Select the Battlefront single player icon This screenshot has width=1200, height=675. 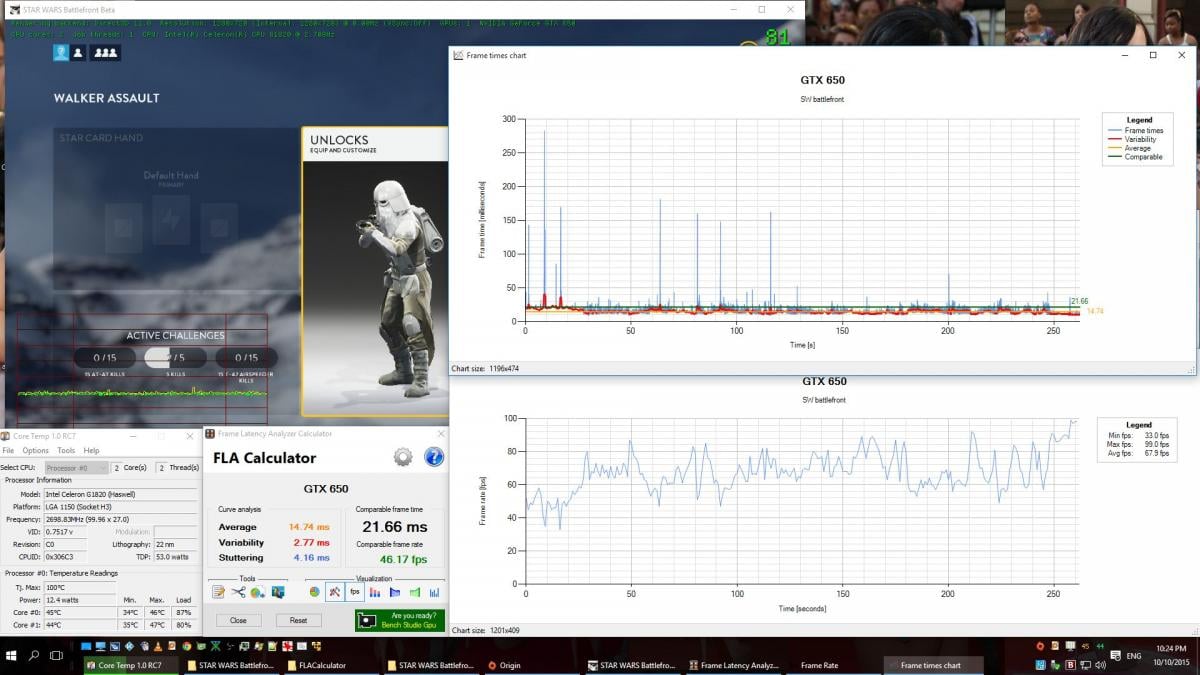click(x=78, y=52)
